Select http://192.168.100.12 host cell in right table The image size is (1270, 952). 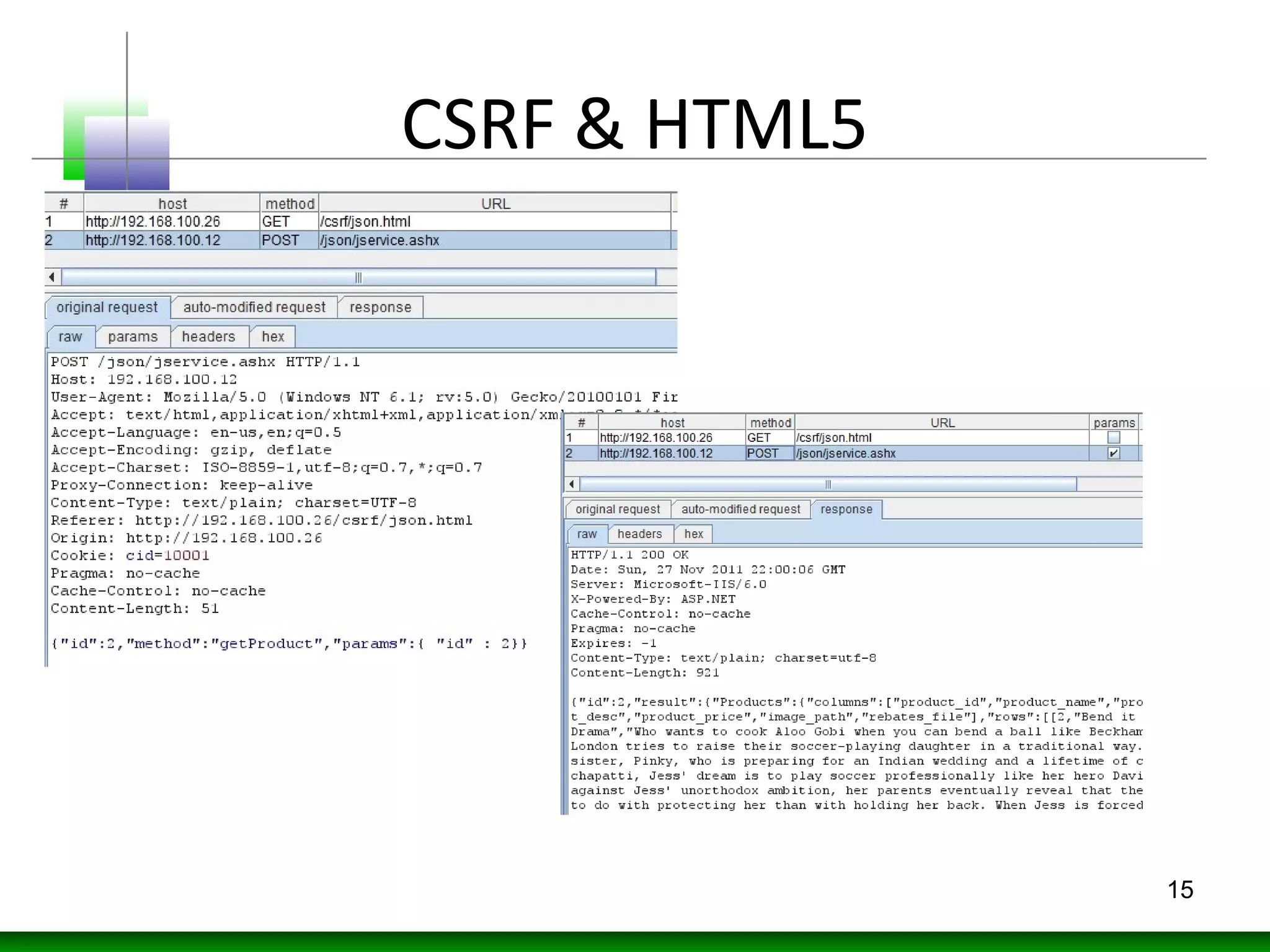click(672, 453)
